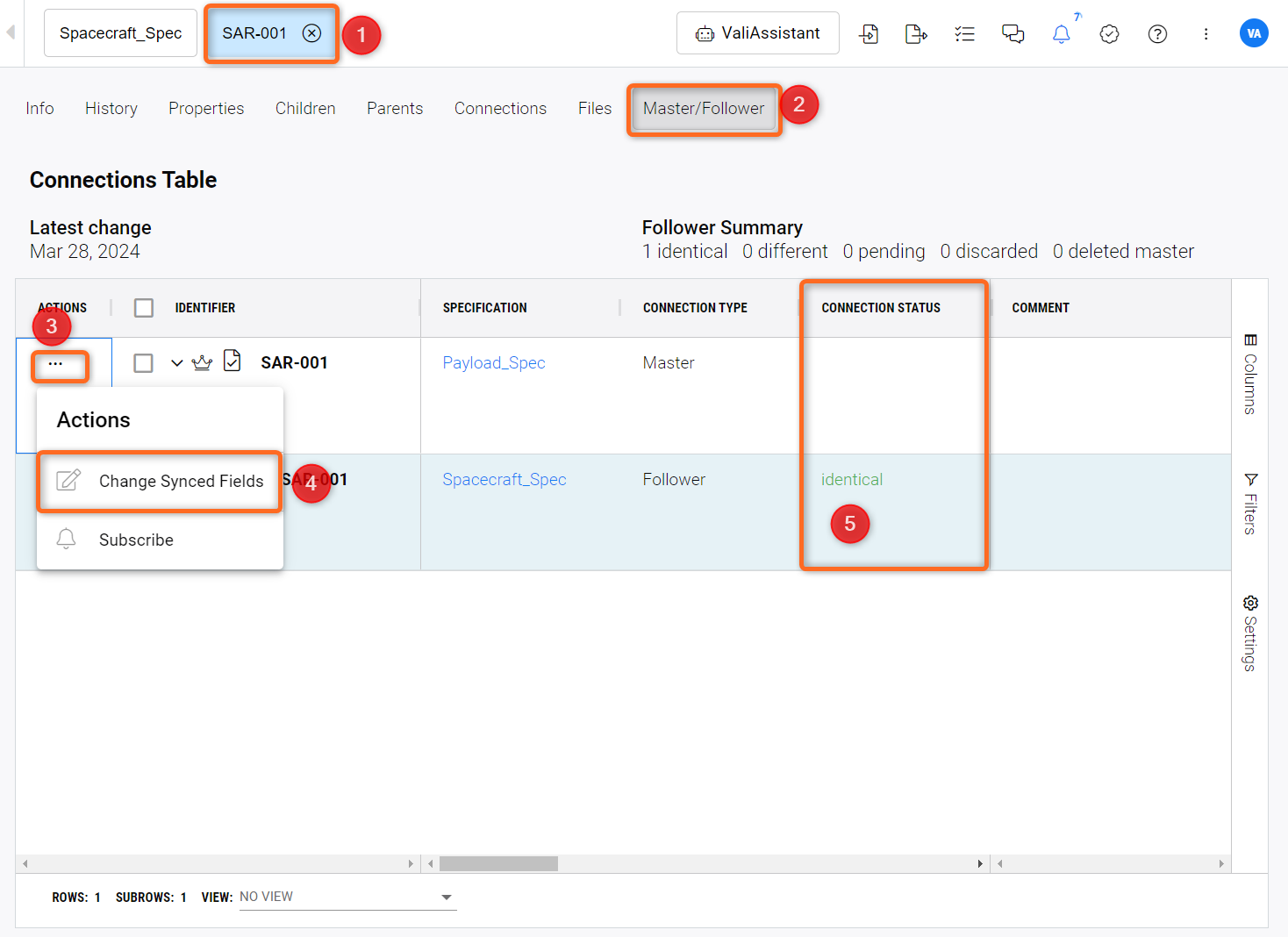
Task: Open the help question mark icon
Action: pyautogui.click(x=1157, y=34)
